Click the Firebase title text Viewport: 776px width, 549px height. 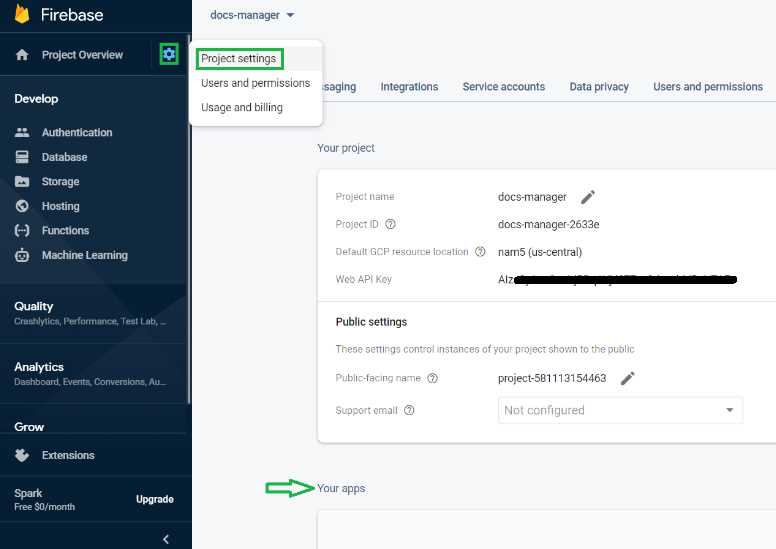click(72, 15)
